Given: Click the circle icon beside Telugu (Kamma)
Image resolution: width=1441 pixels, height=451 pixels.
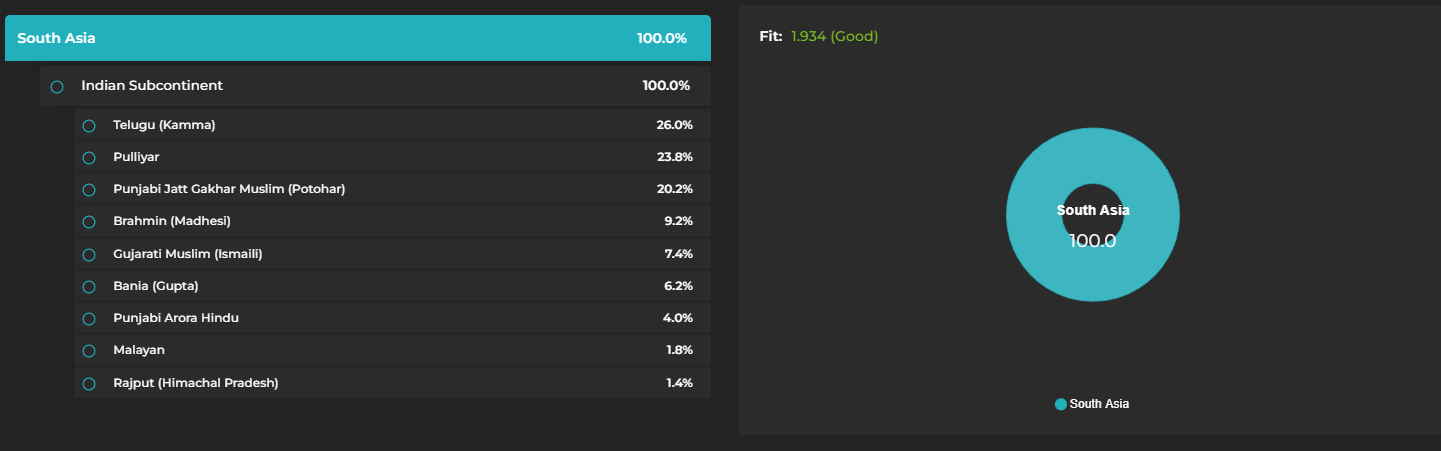Looking at the screenshot, I should (x=89, y=126).
